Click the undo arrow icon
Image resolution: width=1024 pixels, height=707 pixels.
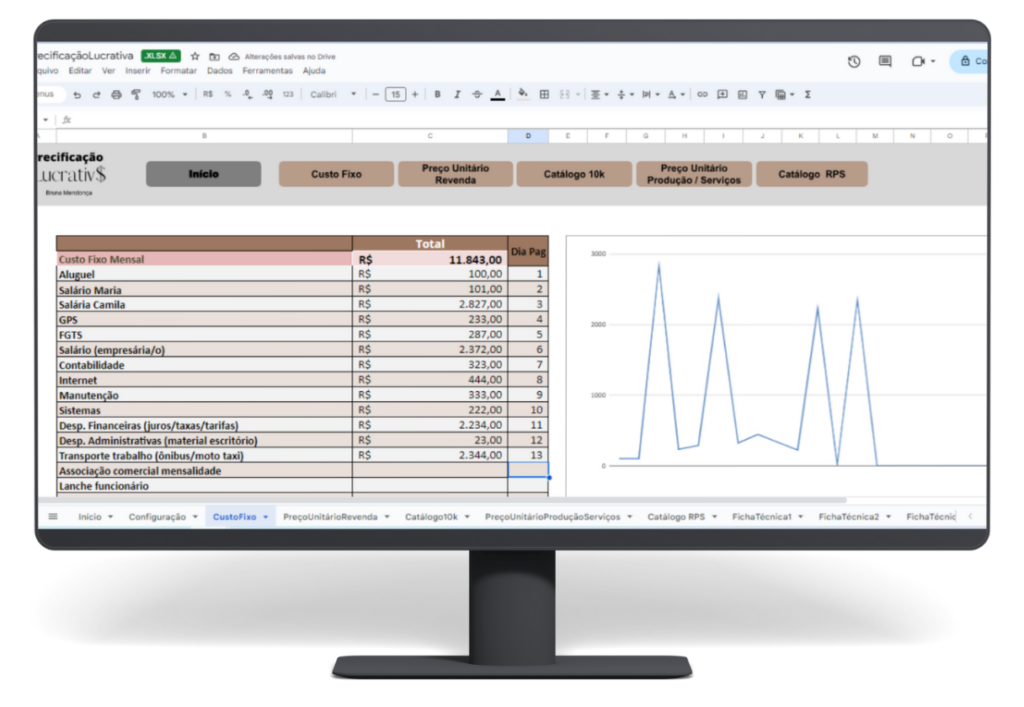[77, 95]
